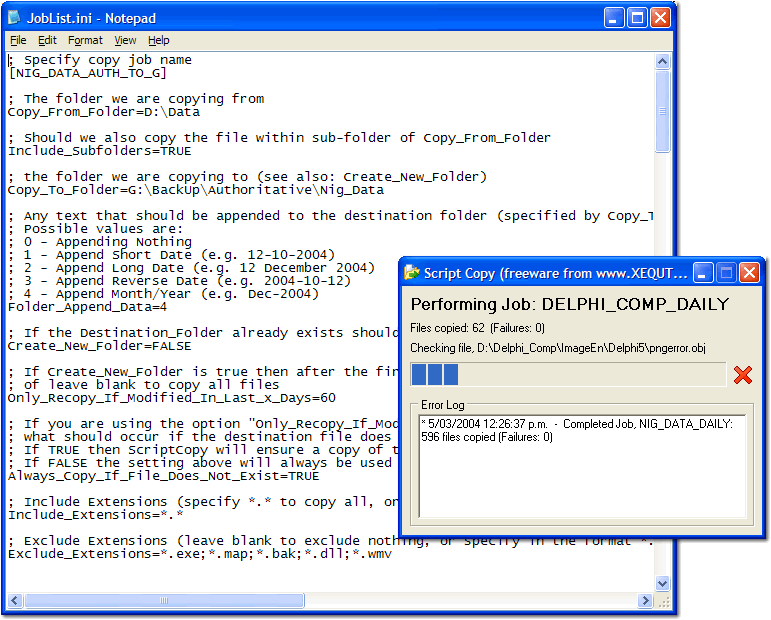
Task: Click the 'Error Log' group label
Action: point(443,405)
